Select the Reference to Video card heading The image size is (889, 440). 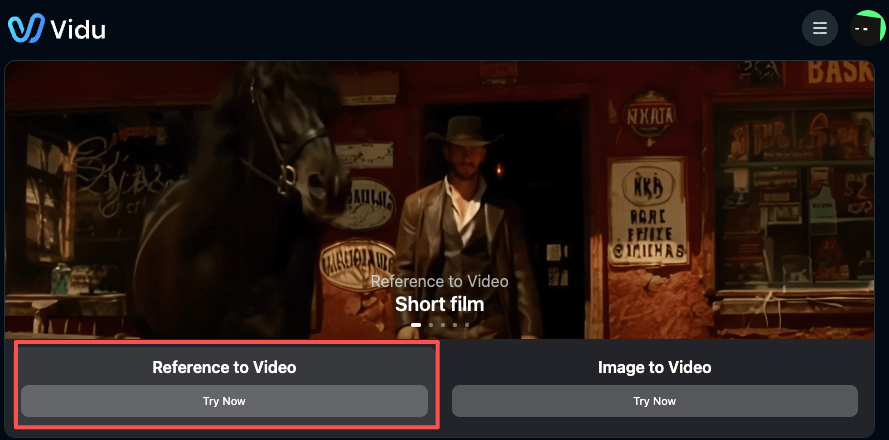coord(224,367)
